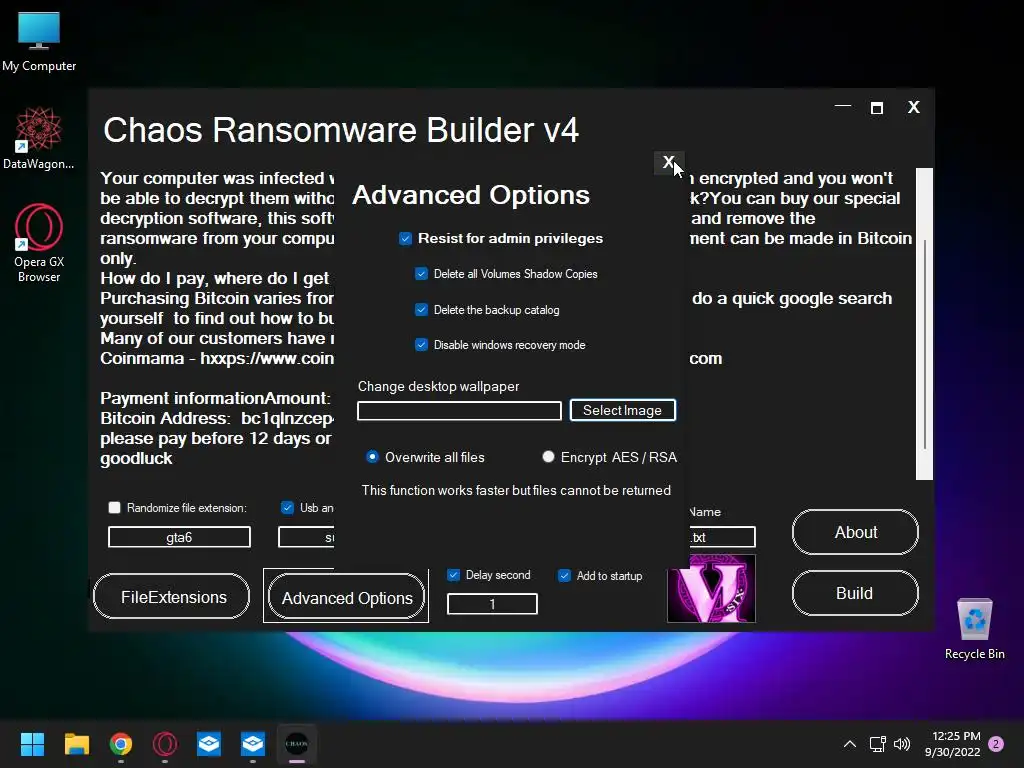Open the My Computer desktop icon

point(39,41)
